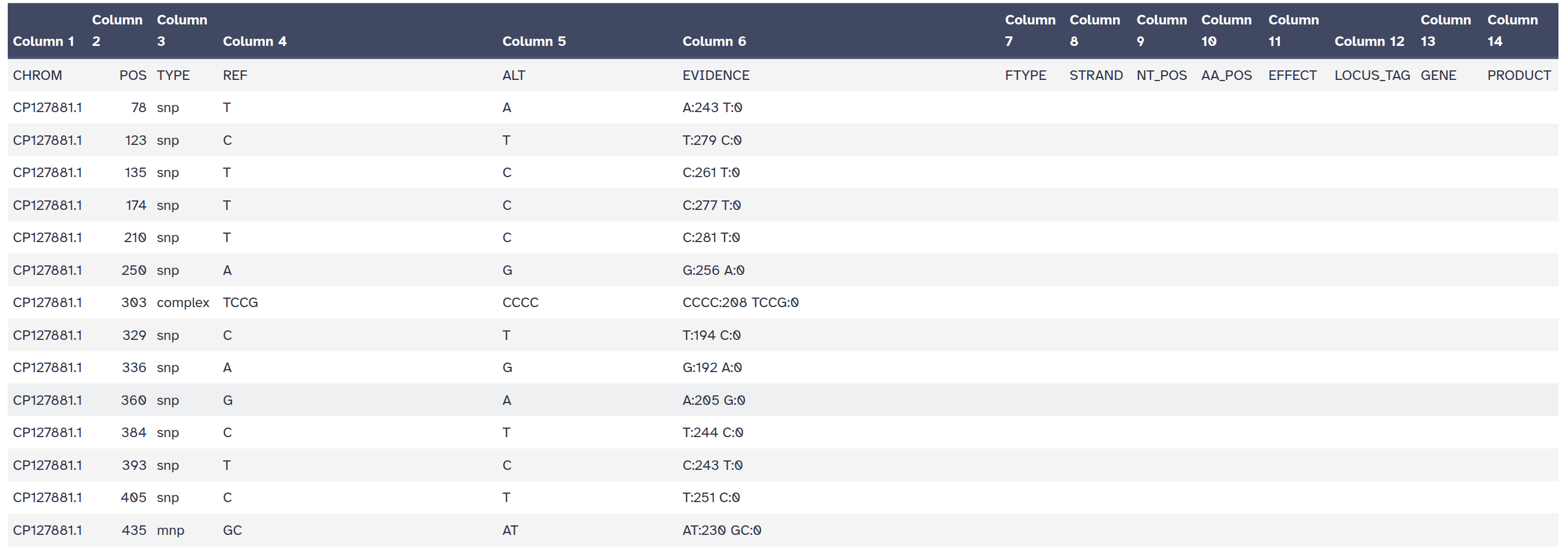Click the 'complex' type cell
Image resolution: width=1568 pixels, height=551 pixels.
click(x=183, y=302)
